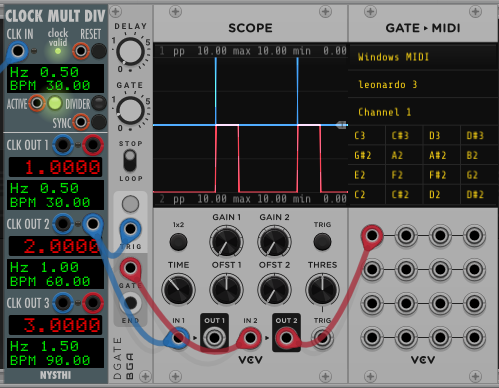Open the Windows MIDI driver dropdown
This screenshot has width=499, height=388.
click(x=423, y=57)
